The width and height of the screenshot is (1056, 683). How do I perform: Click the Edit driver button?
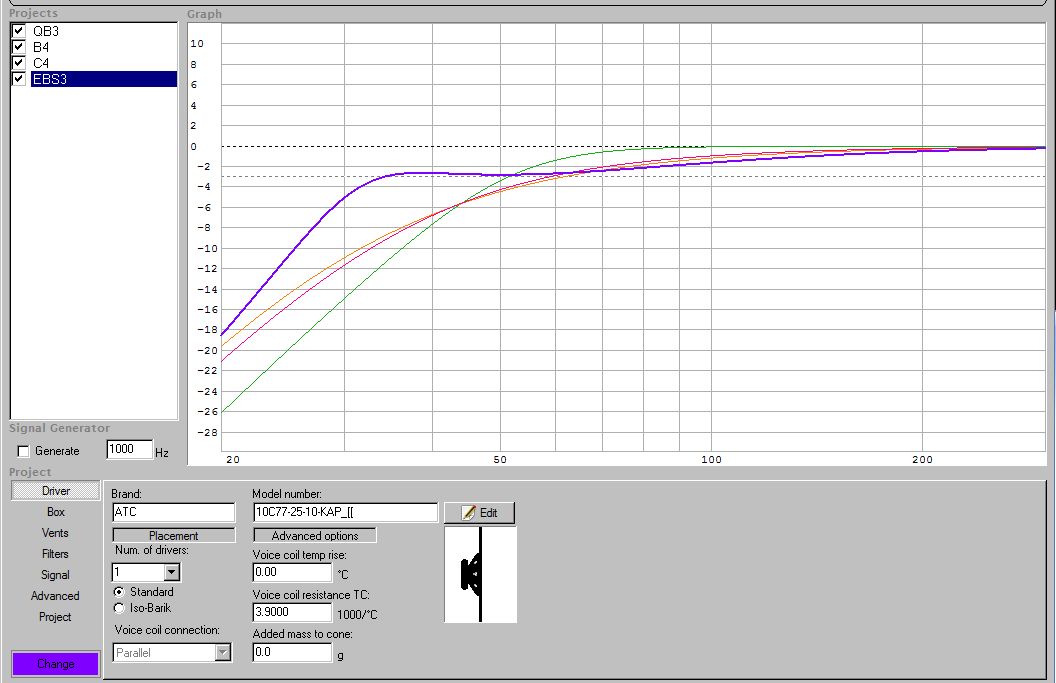480,513
